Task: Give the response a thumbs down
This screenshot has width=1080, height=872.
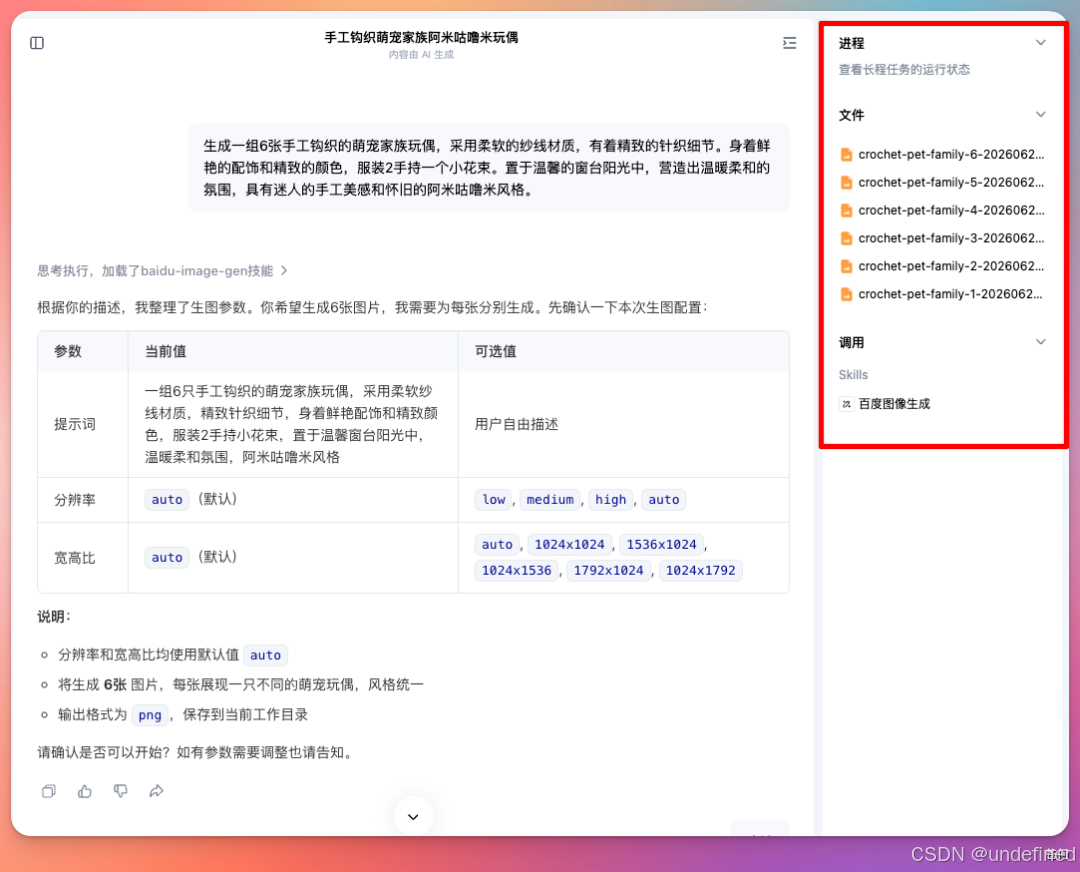Action: pyautogui.click(x=121, y=791)
